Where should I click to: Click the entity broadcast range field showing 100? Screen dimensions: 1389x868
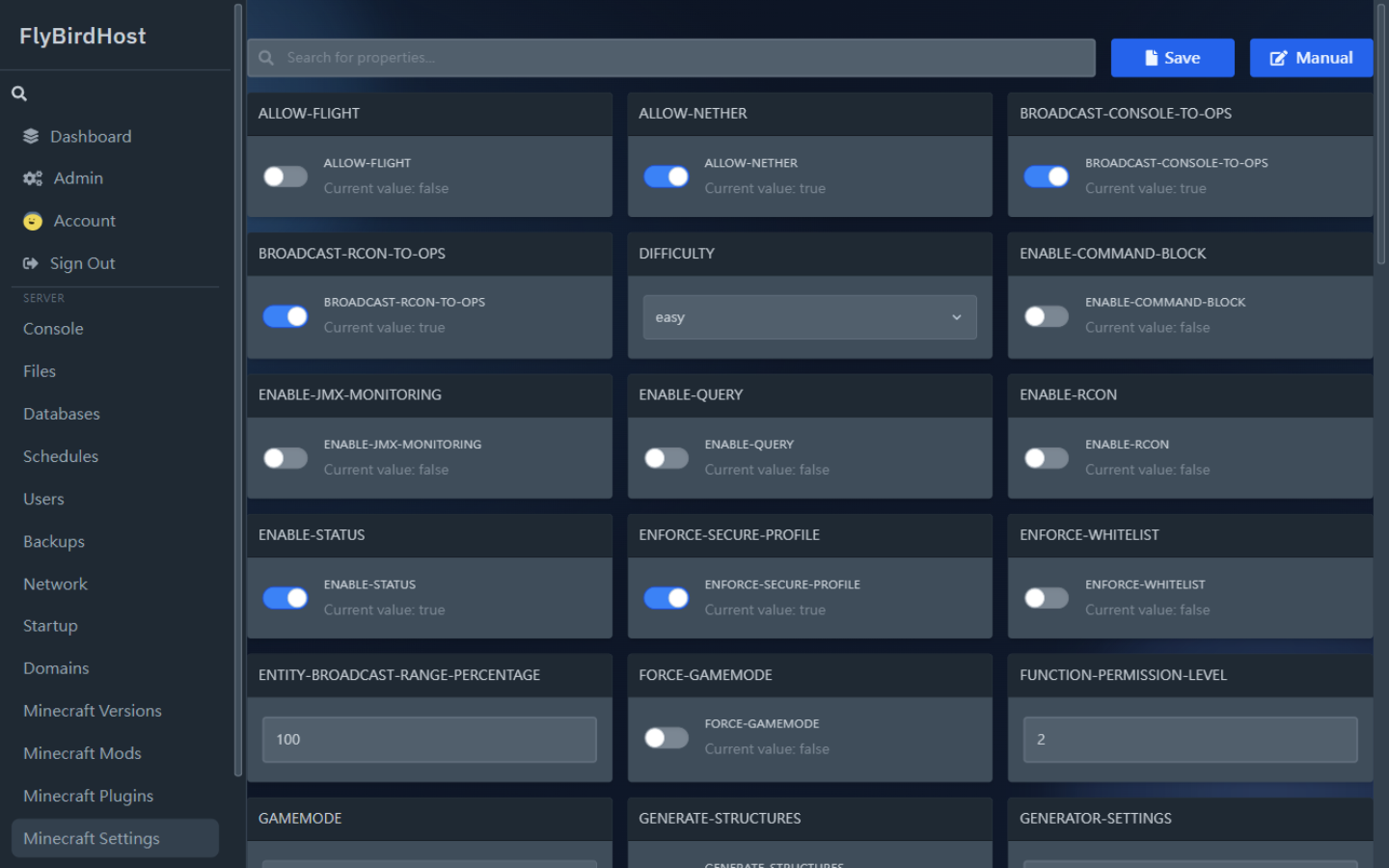pyautogui.click(x=429, y=740)
